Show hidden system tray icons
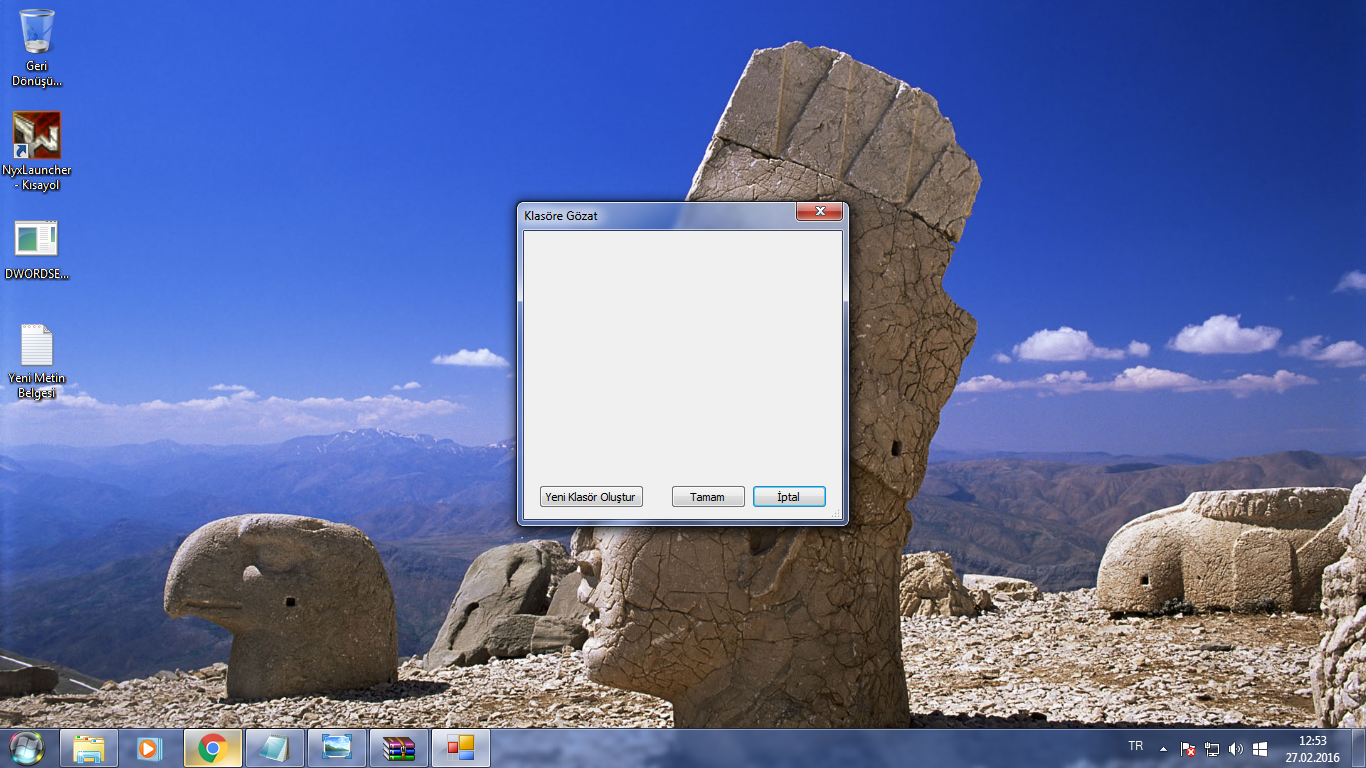The height and width of the screenshot is (768, 1366). 1163,748
